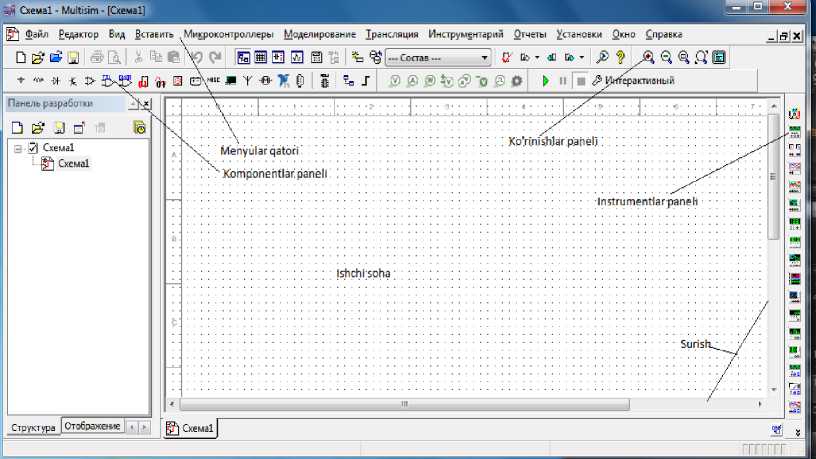
Task: Create a new design from main toolbar
Action: 21,57
